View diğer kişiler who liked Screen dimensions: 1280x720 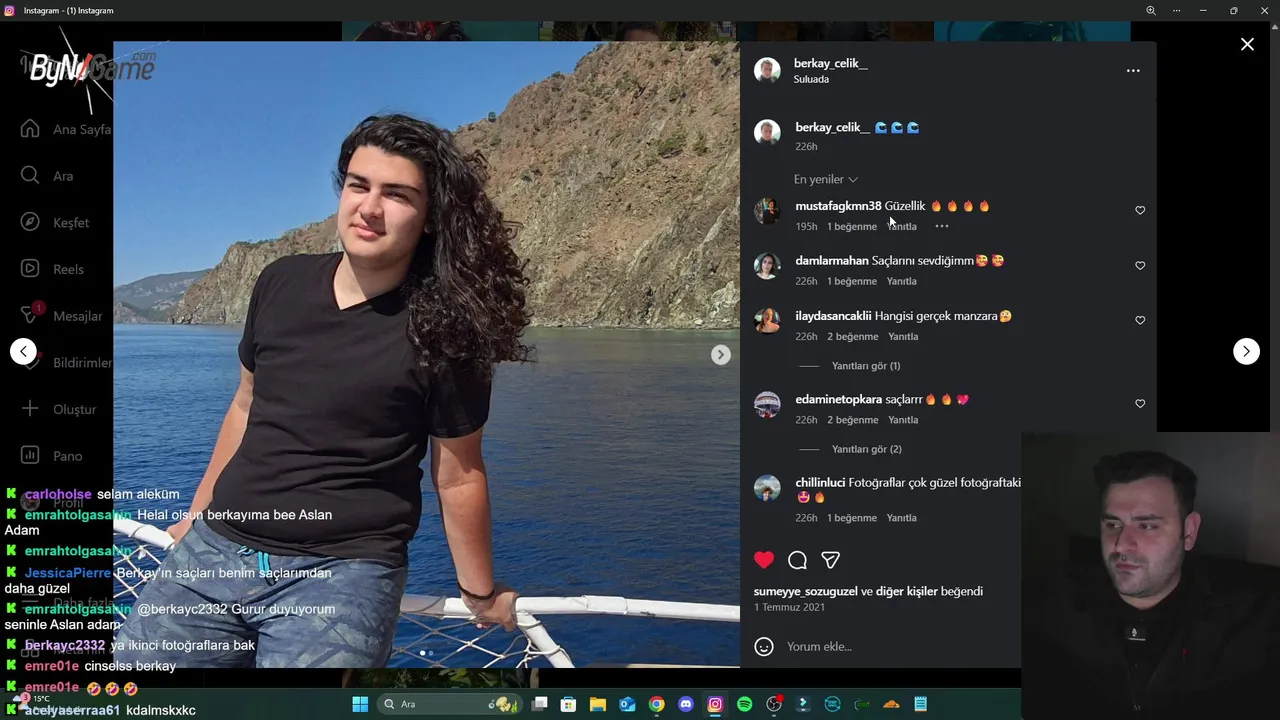907,591
